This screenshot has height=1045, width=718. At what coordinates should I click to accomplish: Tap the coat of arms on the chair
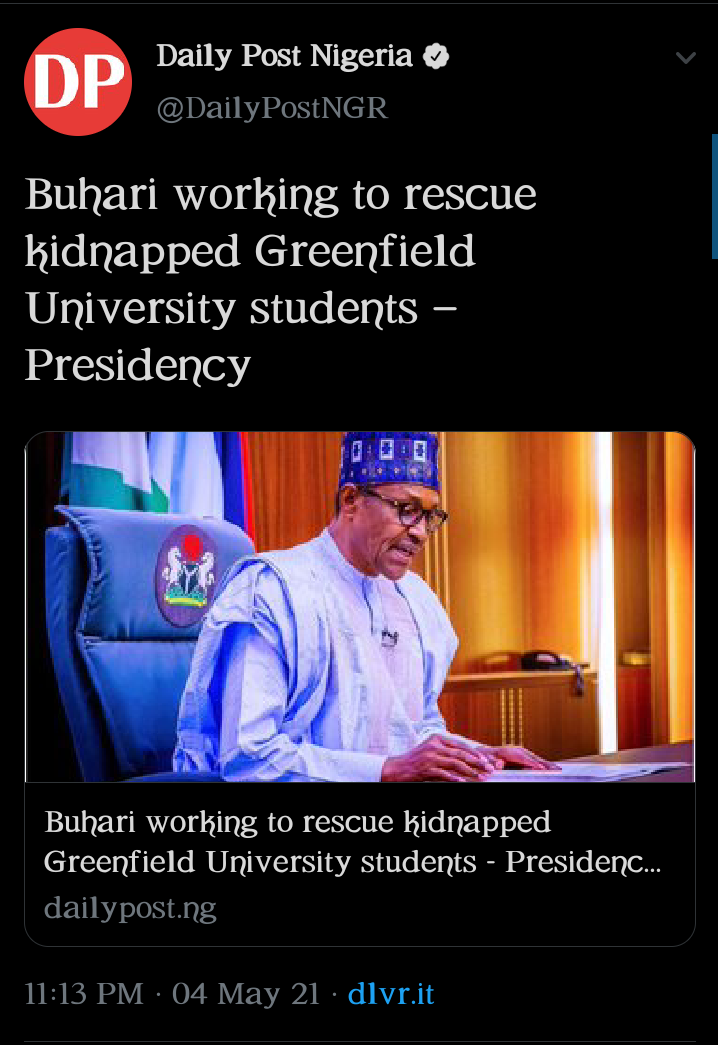189,575
